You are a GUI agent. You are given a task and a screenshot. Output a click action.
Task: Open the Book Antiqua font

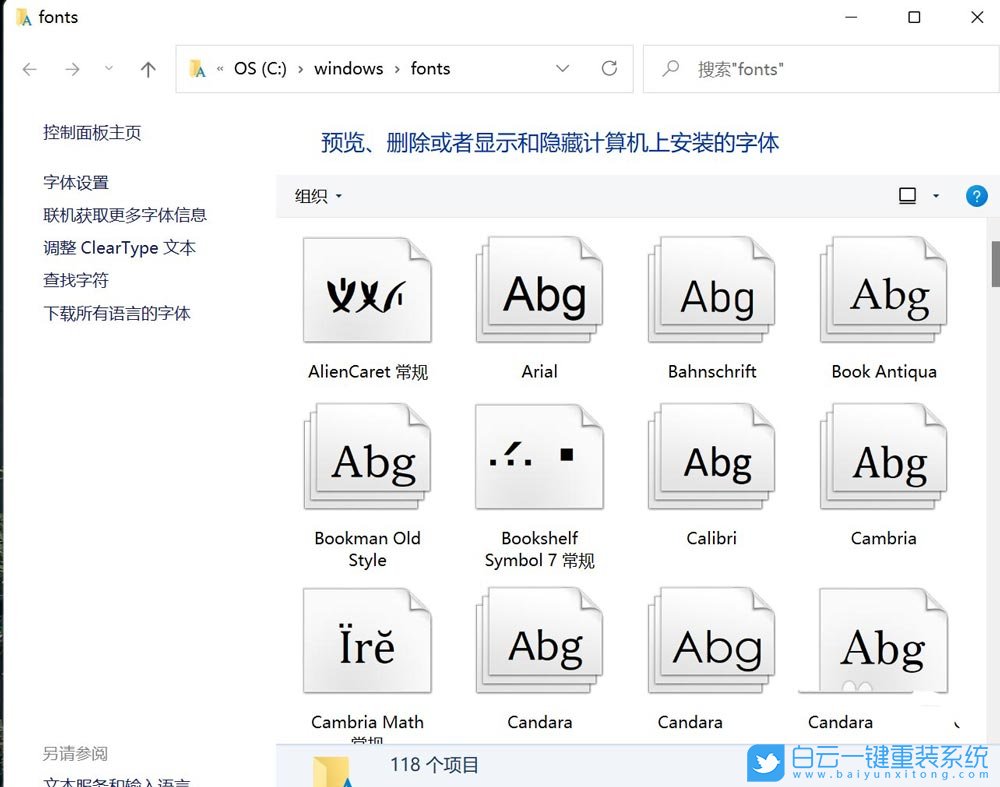click(x=883, y=290)
